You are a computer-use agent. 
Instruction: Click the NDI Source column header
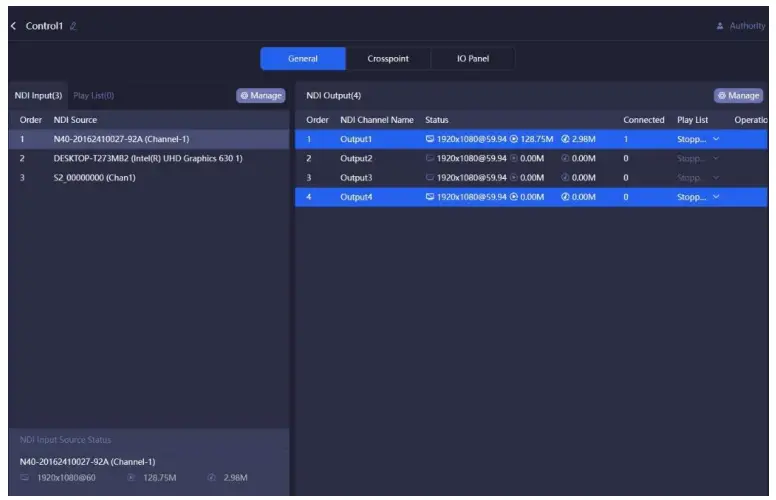click(x=75, y=120)
